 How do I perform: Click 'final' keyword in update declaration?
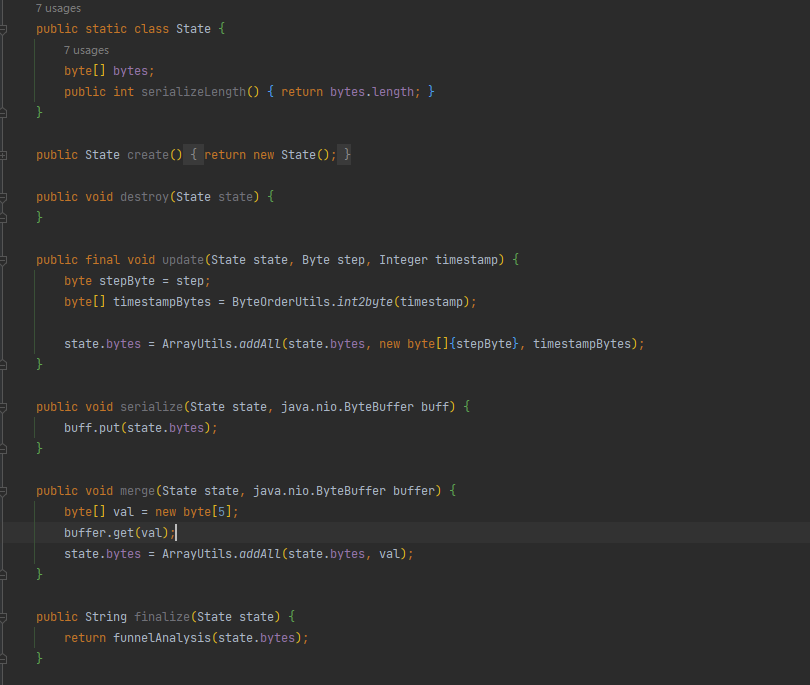tap(102, 260)
